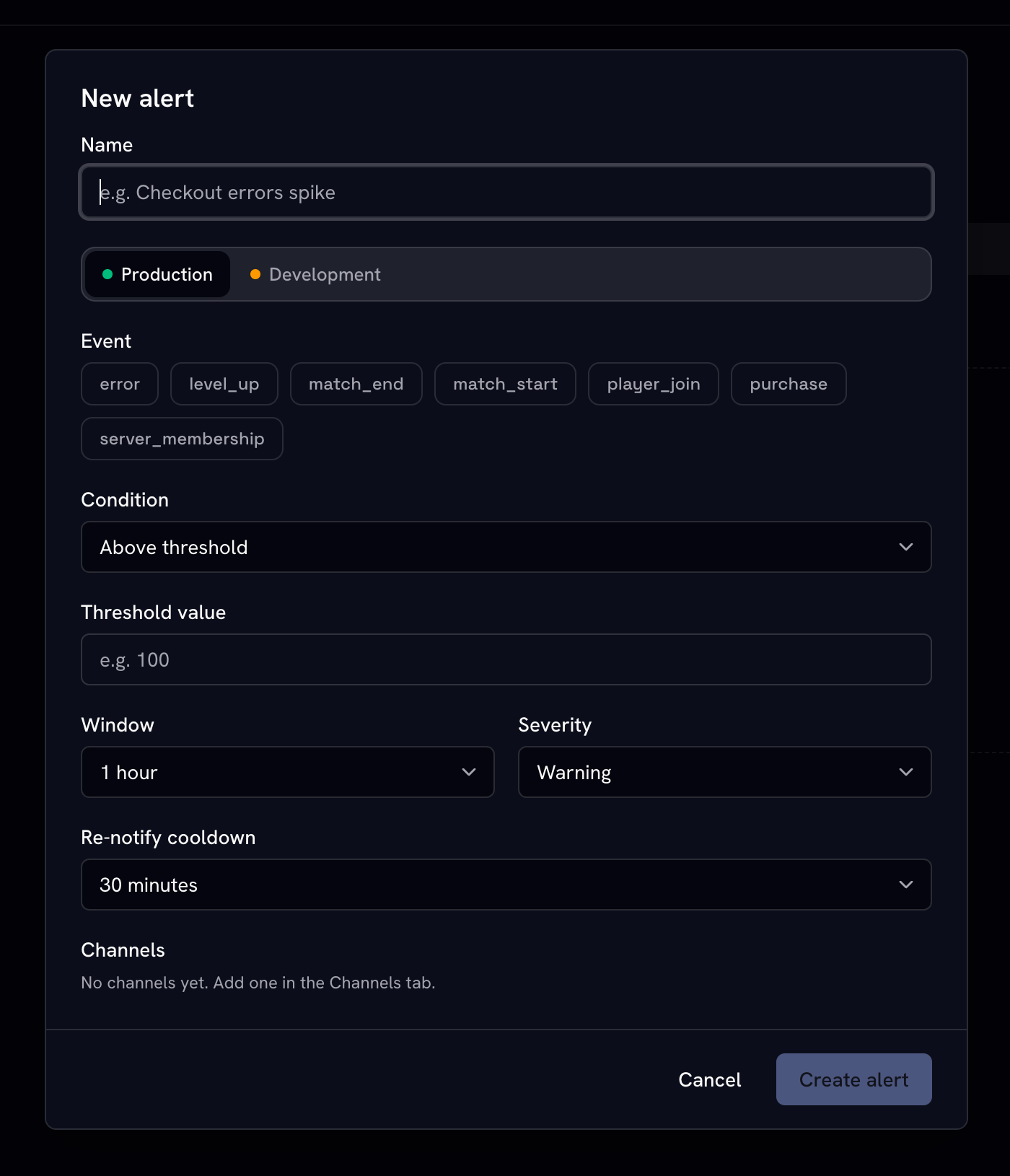Select the match_start event chip
The height and width of the screenshot is (1176, 1010).
point(505,384)
